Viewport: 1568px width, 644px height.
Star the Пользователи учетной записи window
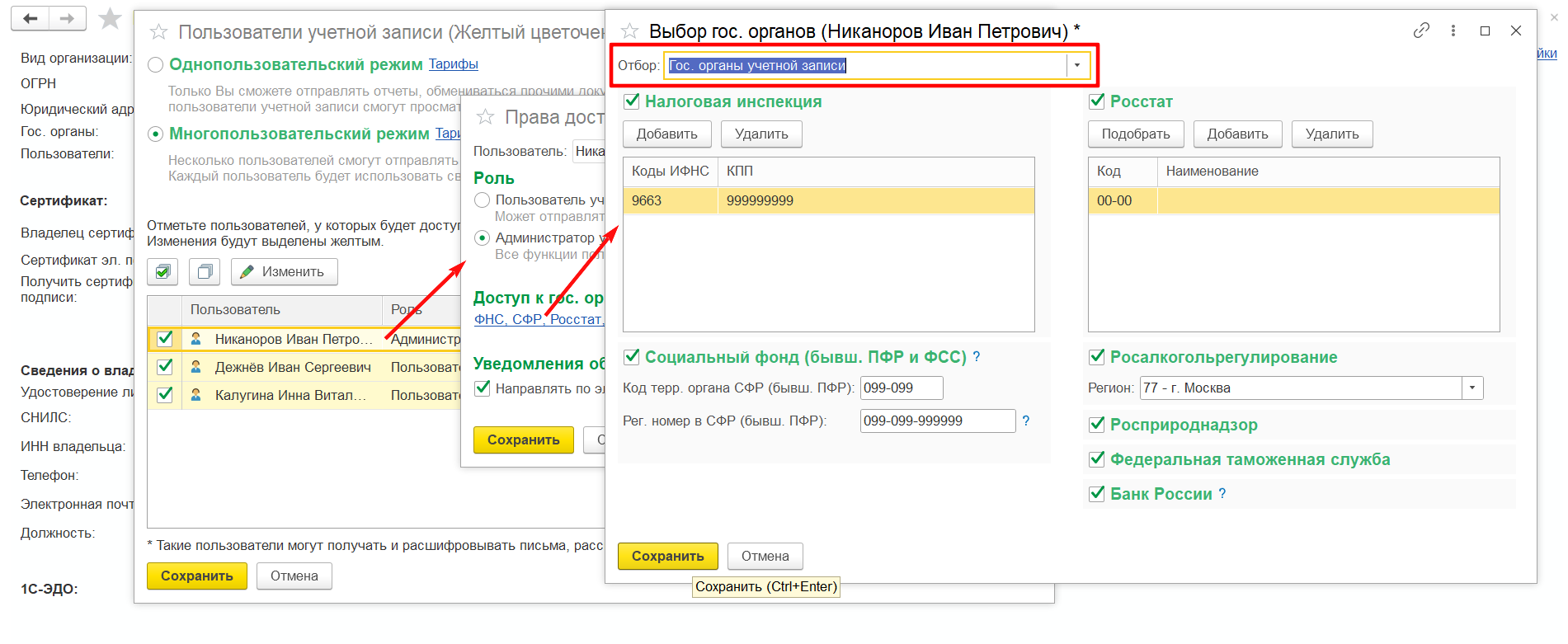point(158,32)
